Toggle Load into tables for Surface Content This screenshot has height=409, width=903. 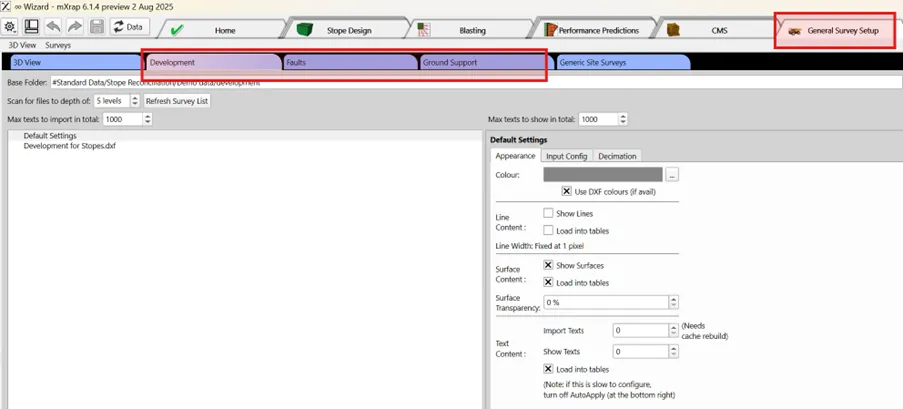click(x=548, y=283)
